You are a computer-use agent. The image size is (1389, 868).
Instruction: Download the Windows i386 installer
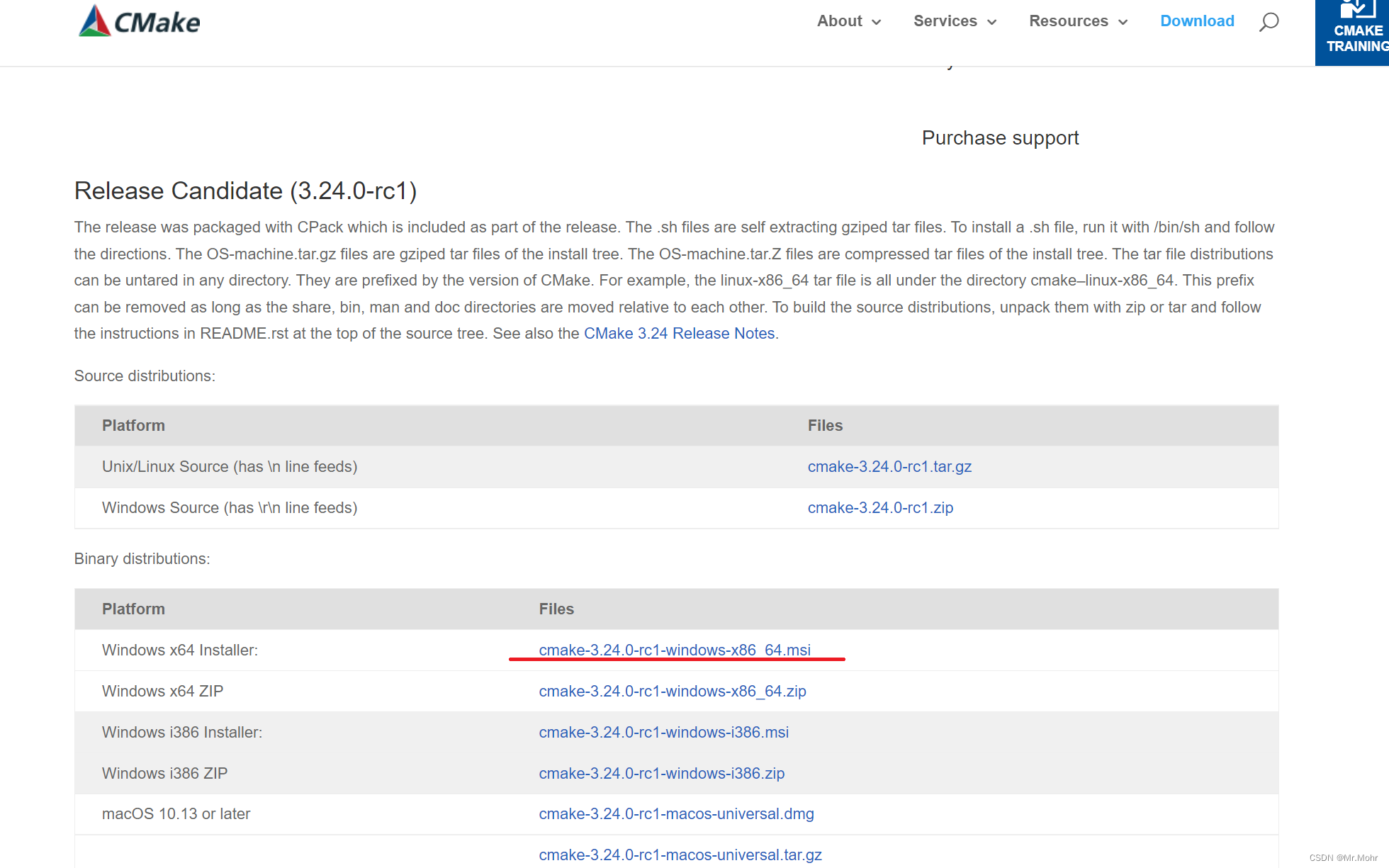[x=664, y=732]
